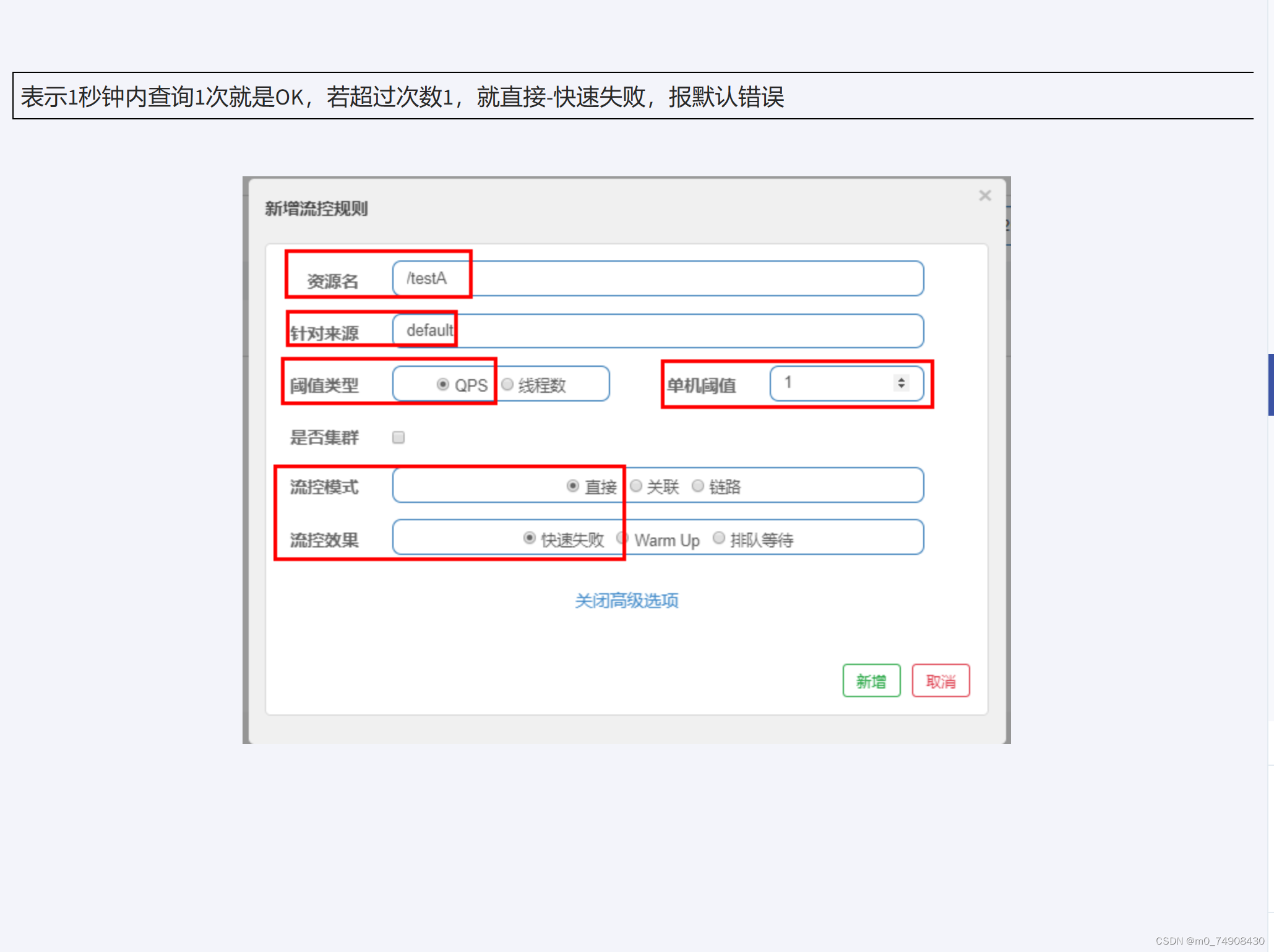This screenshot has width=1274, height=952.
Task: Select the 排队等待 effect
Action: [719, 538]
